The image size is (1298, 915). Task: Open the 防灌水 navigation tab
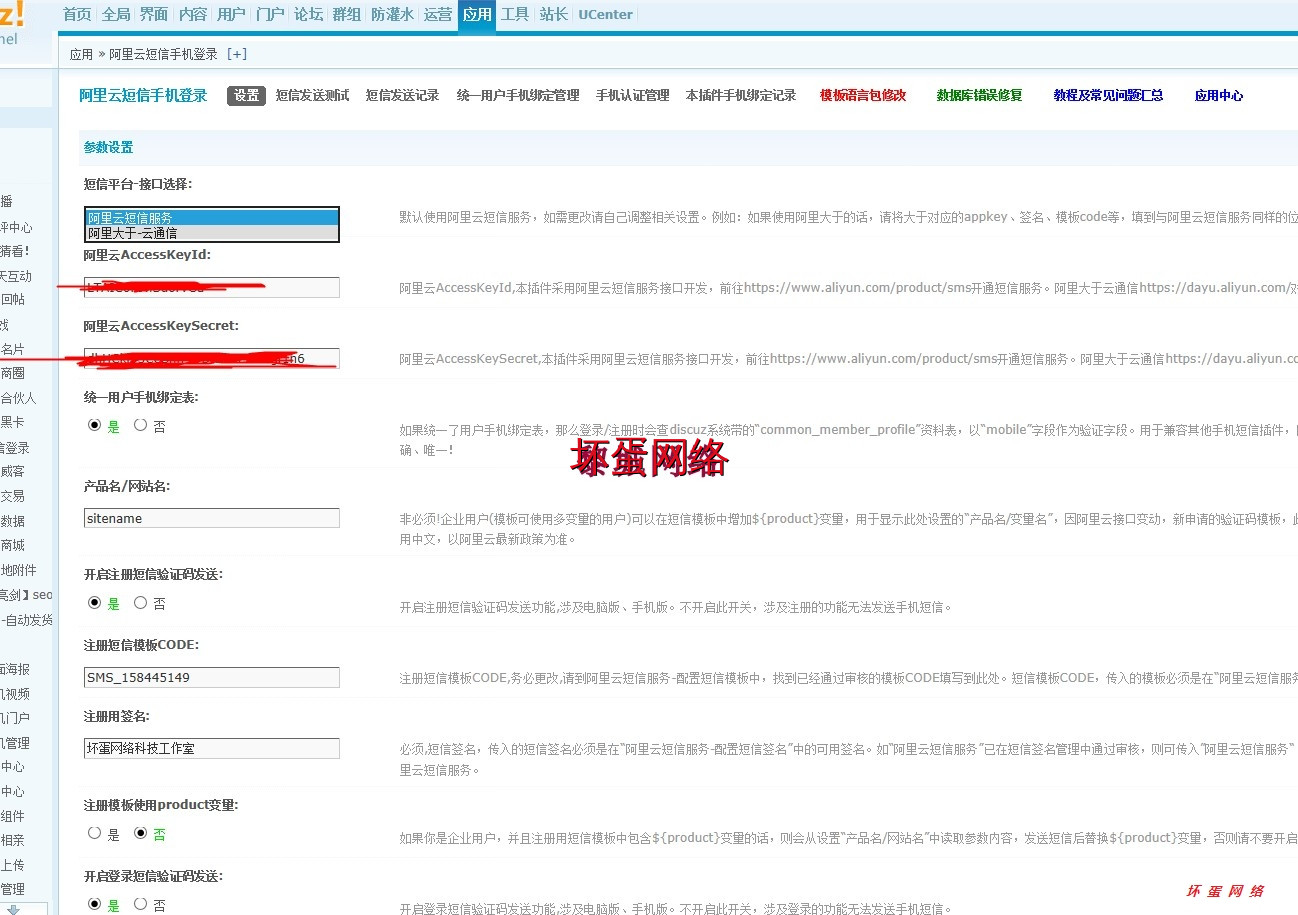click(x=393, y=14)
